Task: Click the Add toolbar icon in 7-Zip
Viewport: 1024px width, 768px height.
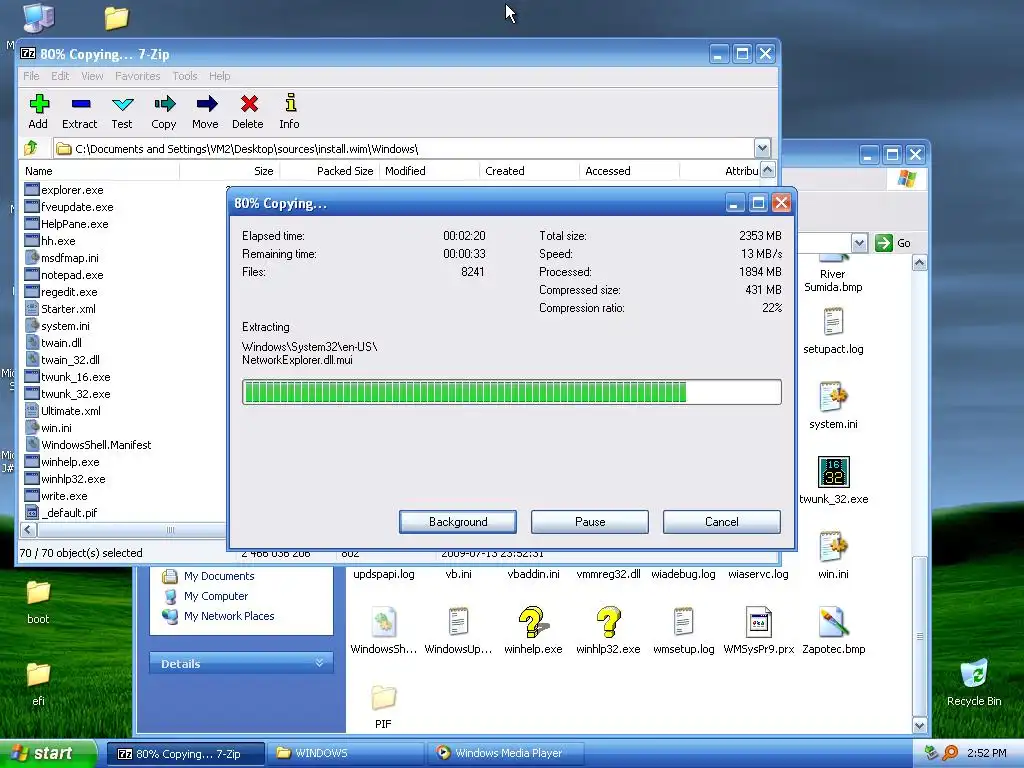Action: pos(39,112)
